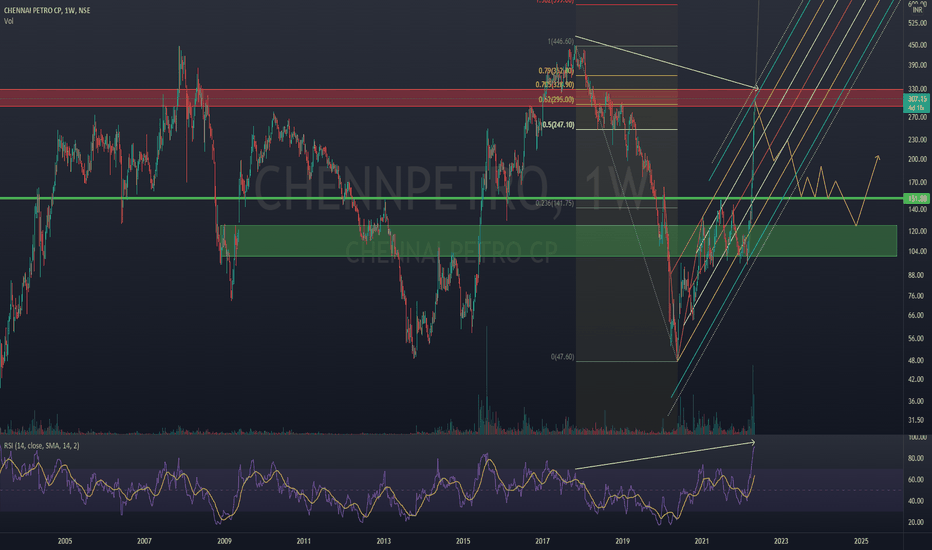Viewport: 932px width, 550px height.
Task: Click the RSI 40.00 scale value
Action: (x=917, y=501)
